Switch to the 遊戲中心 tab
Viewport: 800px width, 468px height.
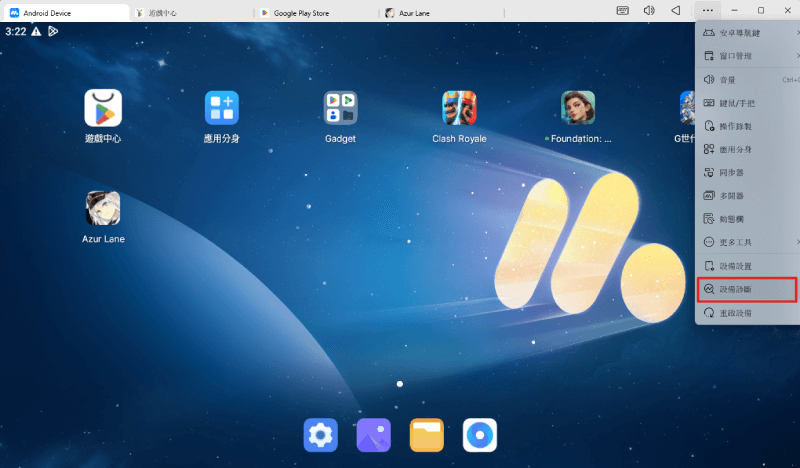pos(193,13)
